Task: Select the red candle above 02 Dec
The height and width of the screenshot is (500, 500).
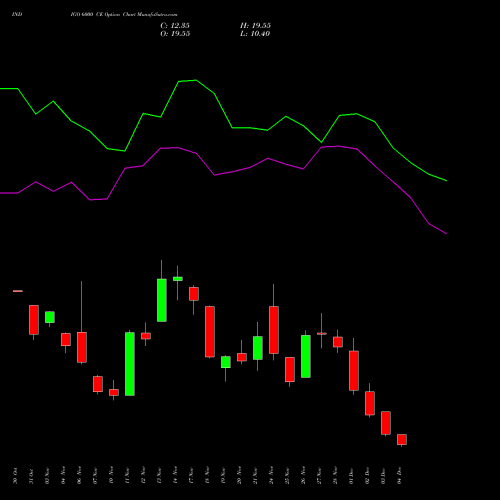Action: pyautogui.click(x=370, y=403)
